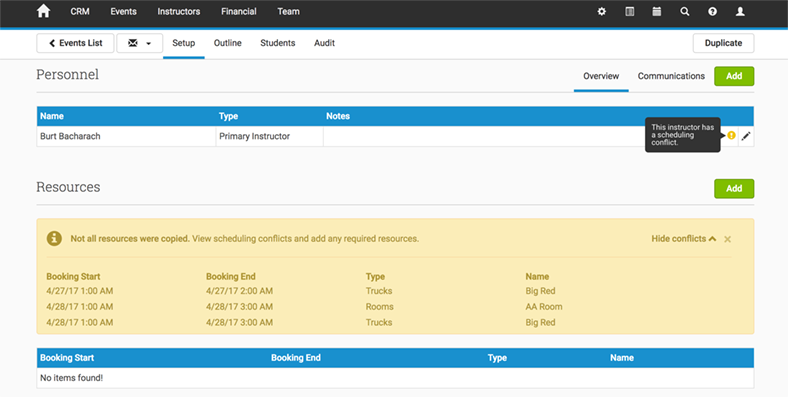Open the Team menu
The image size is (788, 397).
click(x=288, y=11)
